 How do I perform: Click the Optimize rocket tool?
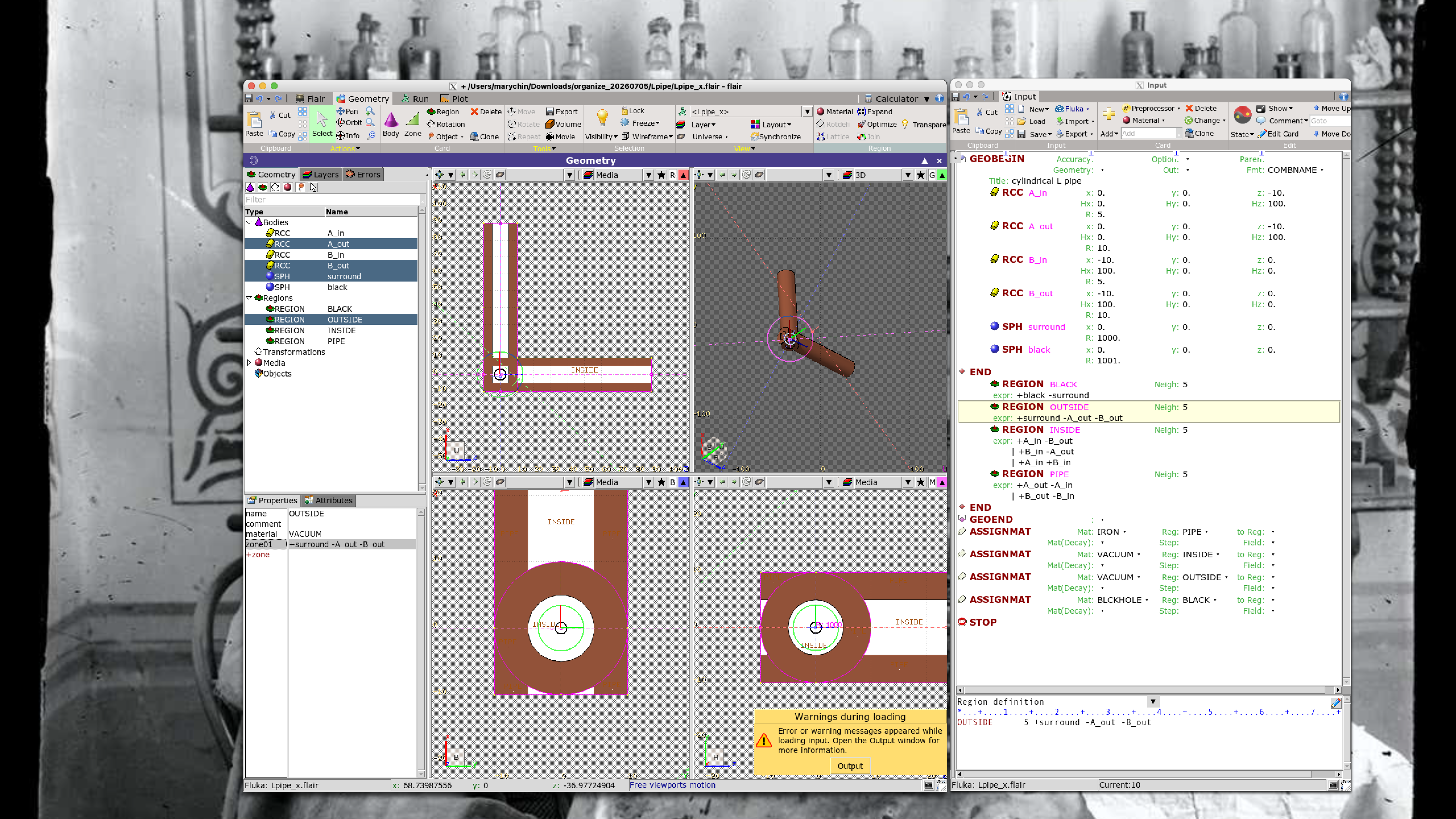(877, 124)
